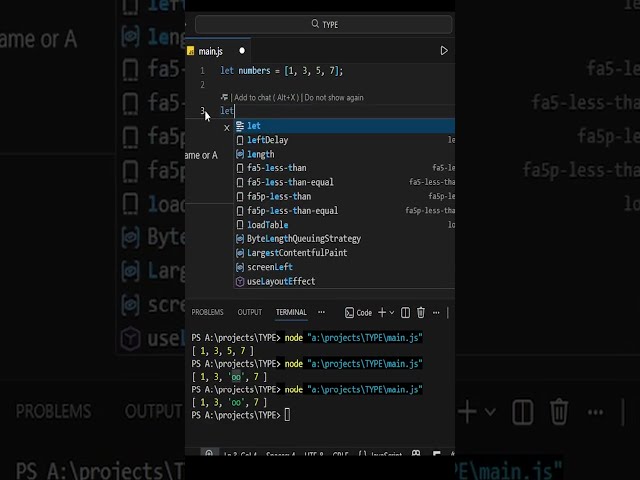Select the main.js editor tab
This screenshot has width=640, height=480.
[218, 51]
